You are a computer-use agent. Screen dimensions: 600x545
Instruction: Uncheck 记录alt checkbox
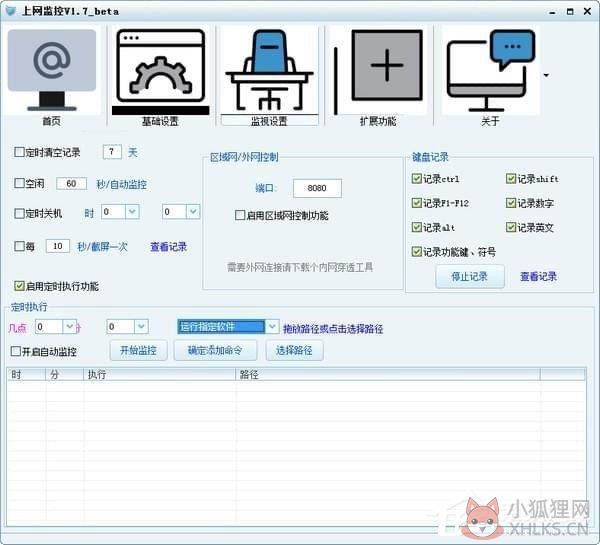[416, 227]
